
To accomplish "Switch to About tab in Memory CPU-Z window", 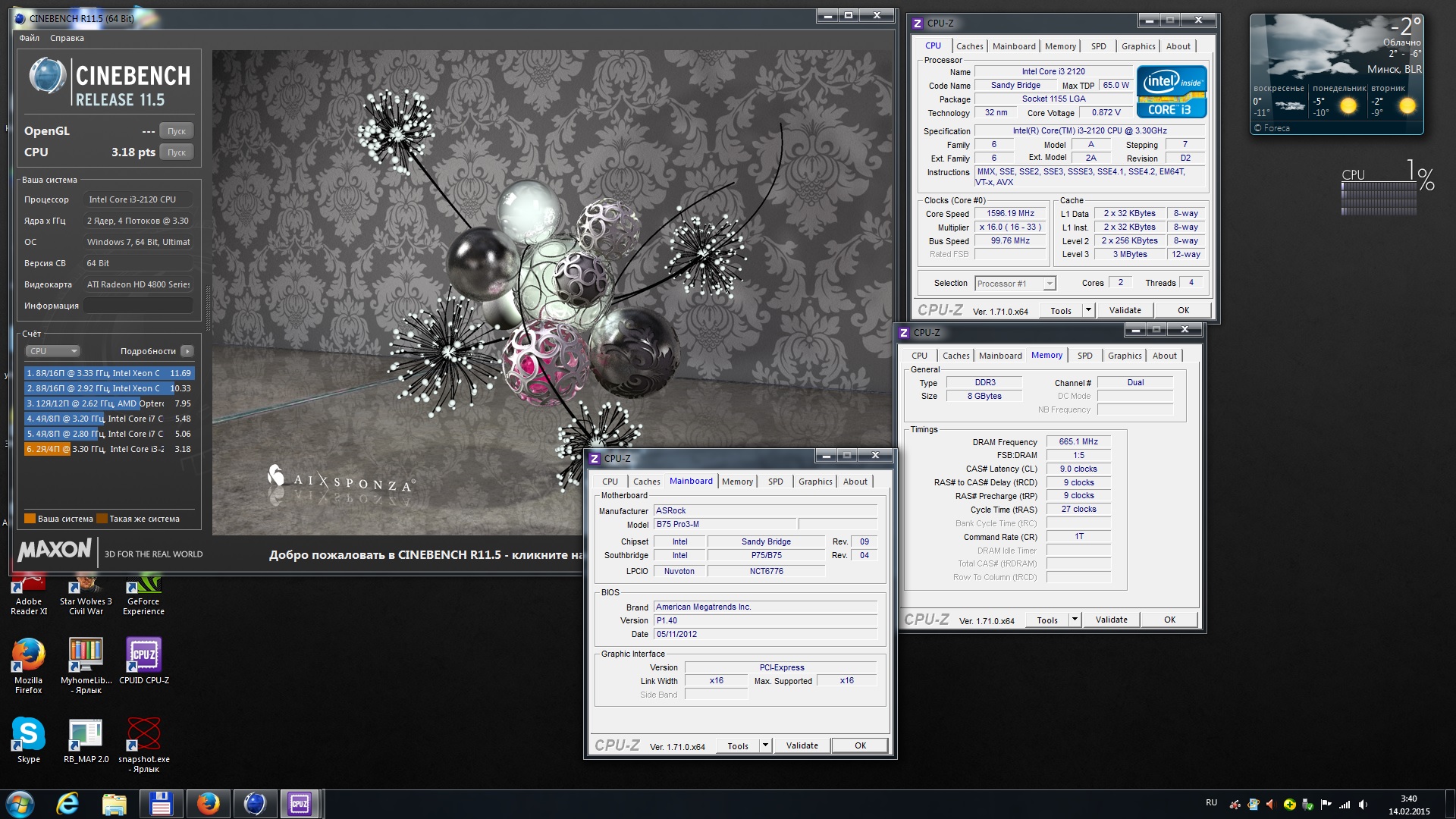I will [x=1164, y=356].
